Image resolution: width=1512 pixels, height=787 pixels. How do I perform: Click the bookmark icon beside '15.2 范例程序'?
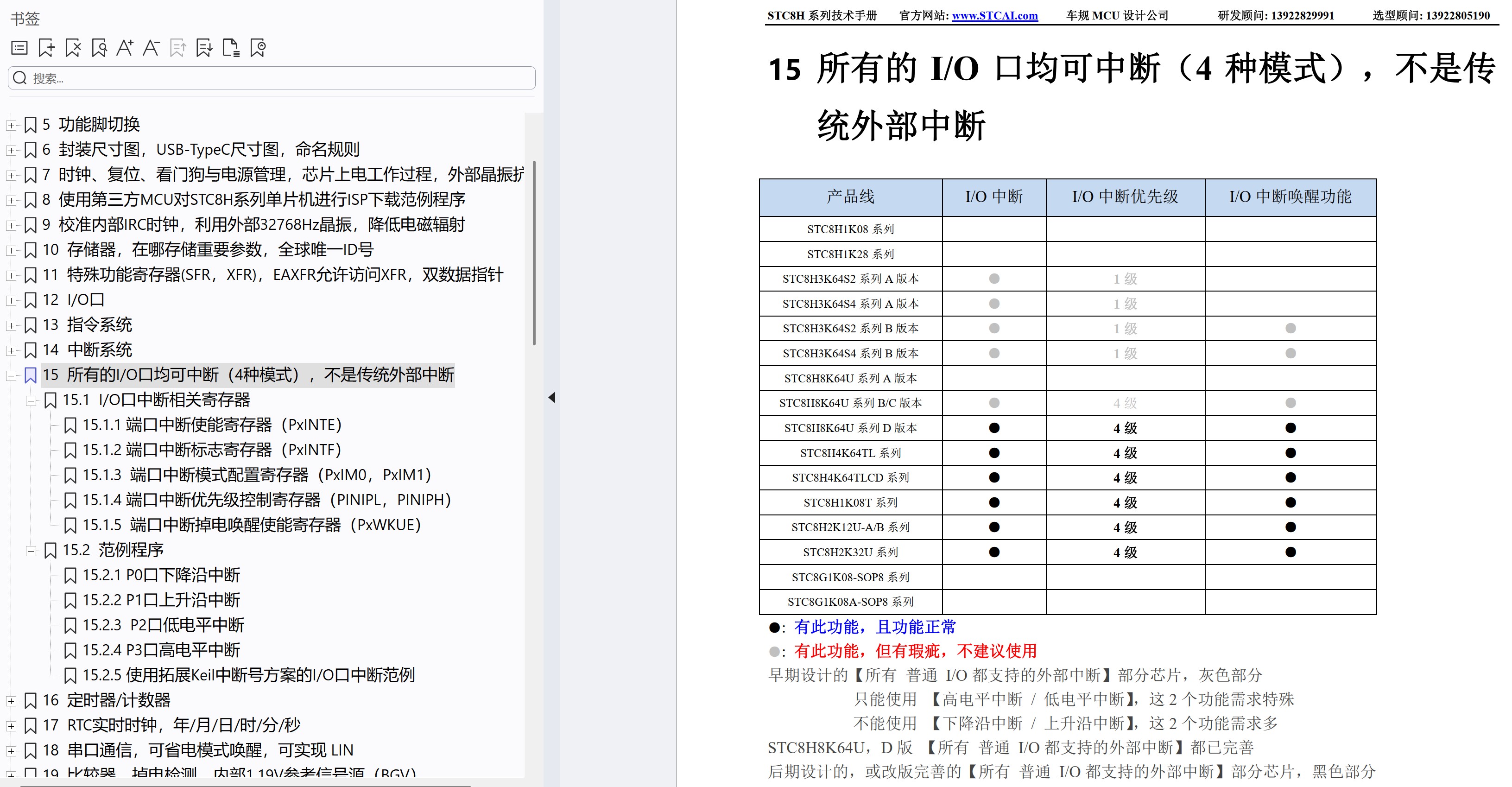pyautogui.click(x=51, y=550)
